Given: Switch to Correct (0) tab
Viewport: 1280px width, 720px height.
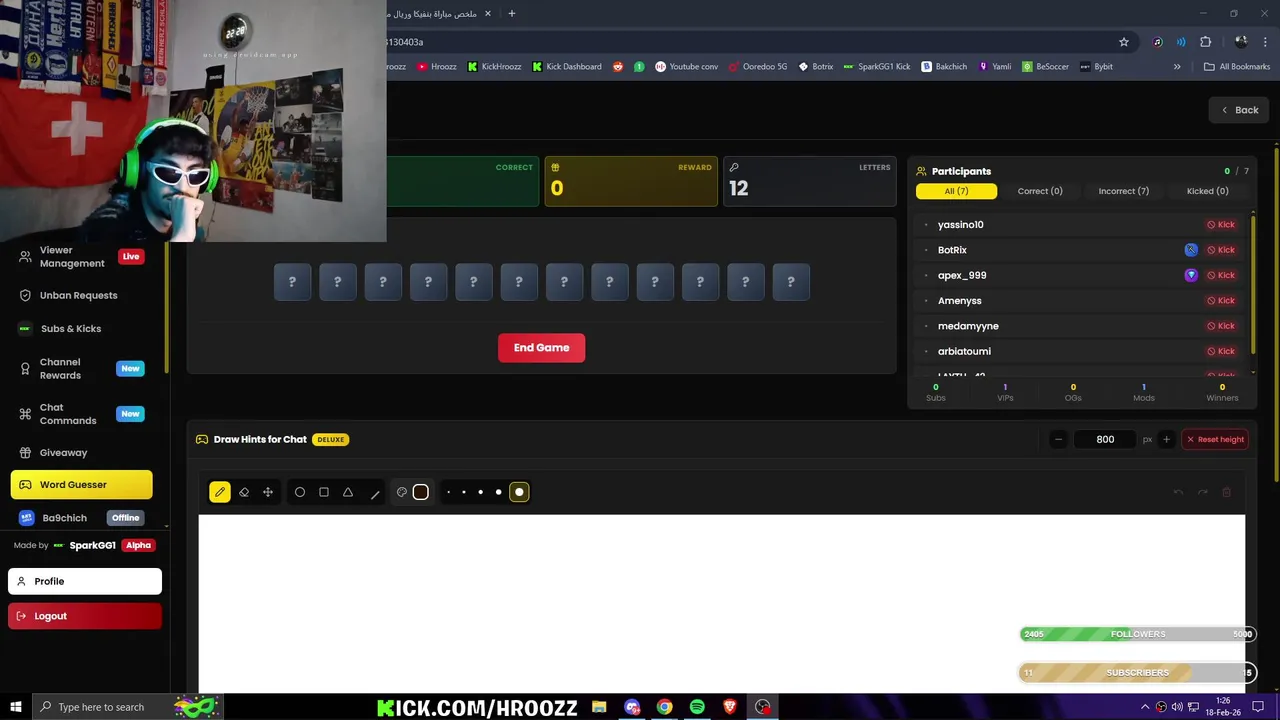Looking at the screenshot, I should (x=1040, y=191).
